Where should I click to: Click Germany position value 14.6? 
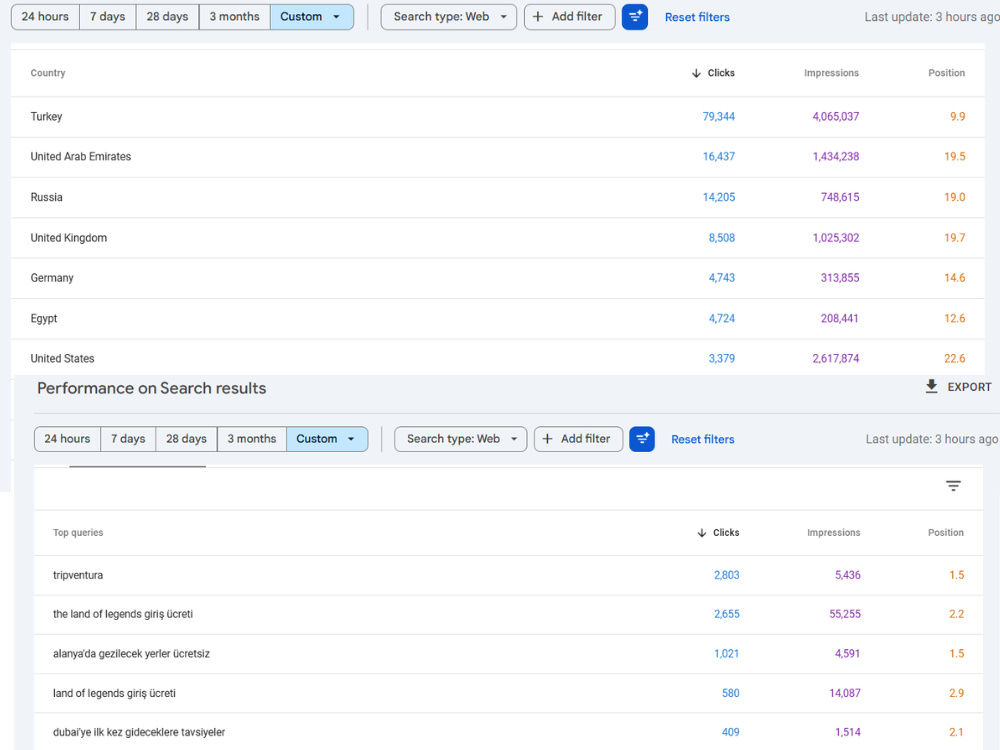click(954, 278)
